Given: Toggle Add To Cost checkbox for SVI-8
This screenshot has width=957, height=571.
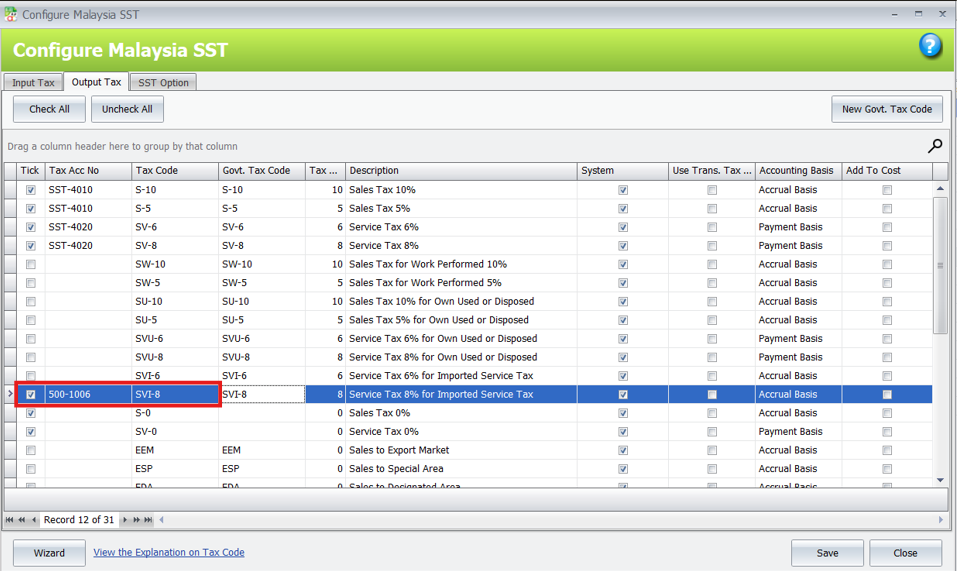Looking at the screenshot, I should (x=887, y=395).
